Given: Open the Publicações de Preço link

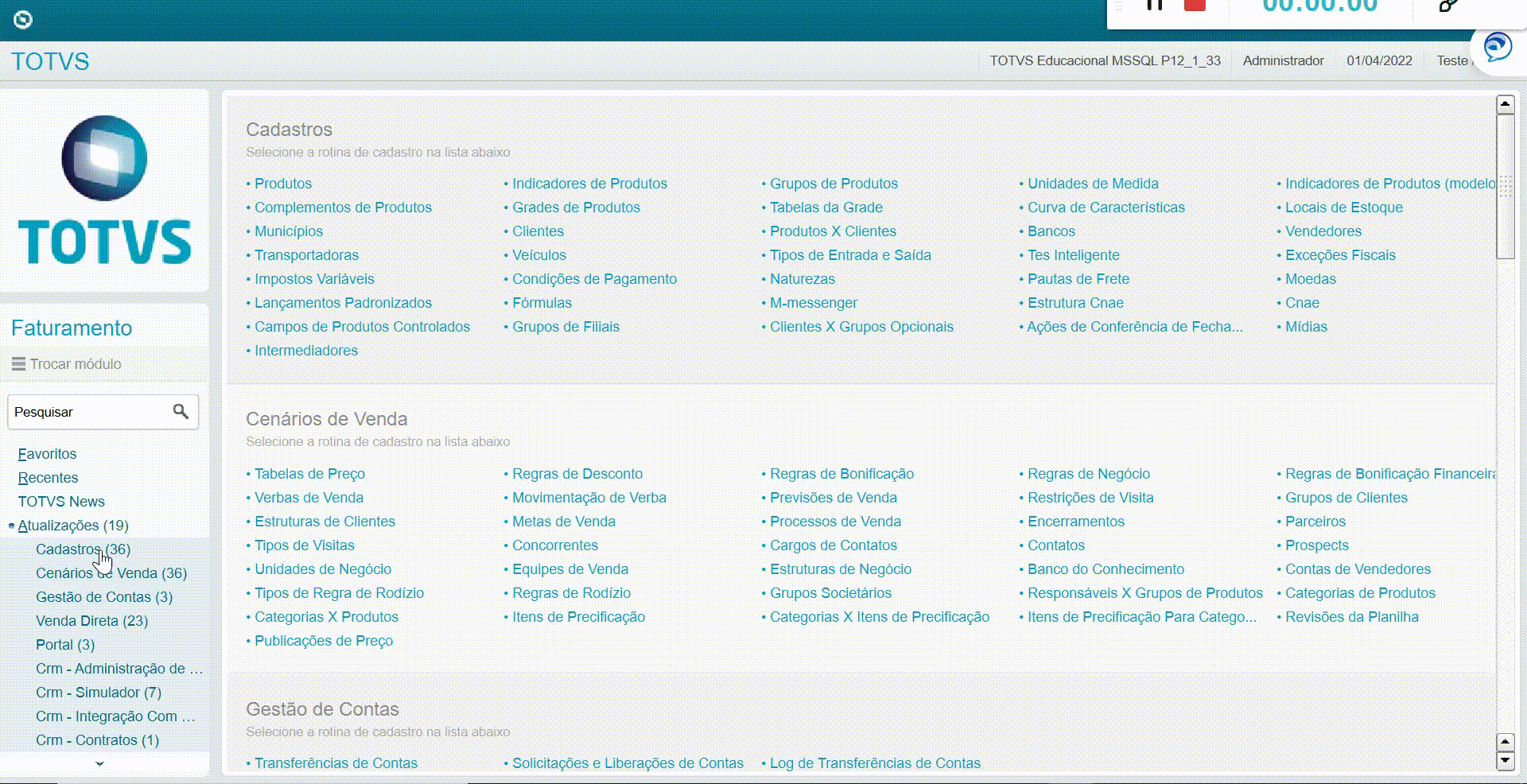Looking at the screenshot, I should click(x=324, y=641).
